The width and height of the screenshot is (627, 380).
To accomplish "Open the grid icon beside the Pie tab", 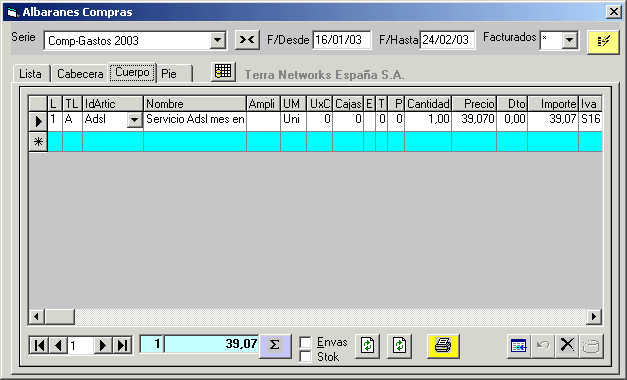I will 223,72.
